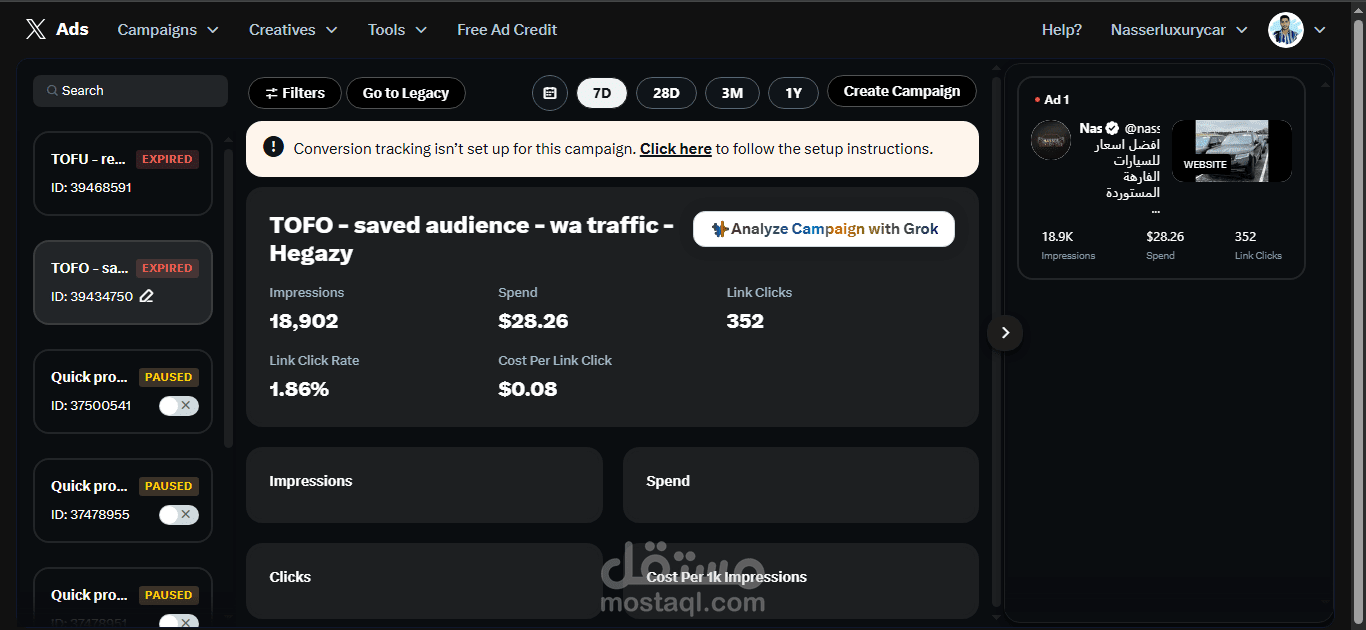Image resolution: width=1366 pixels, height=630 pixels.
Task: Click the Clicks chart card
Action: point(424,581)
